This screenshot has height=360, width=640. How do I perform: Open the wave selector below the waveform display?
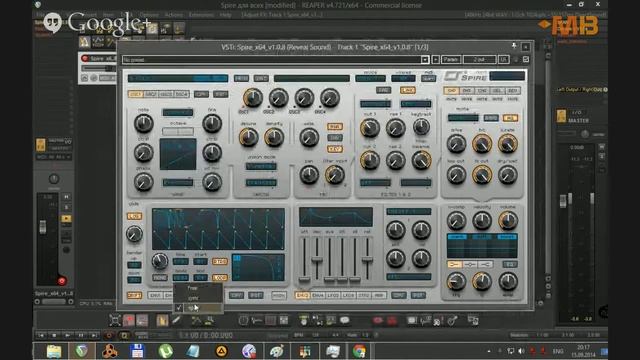(x=178, y=182)
